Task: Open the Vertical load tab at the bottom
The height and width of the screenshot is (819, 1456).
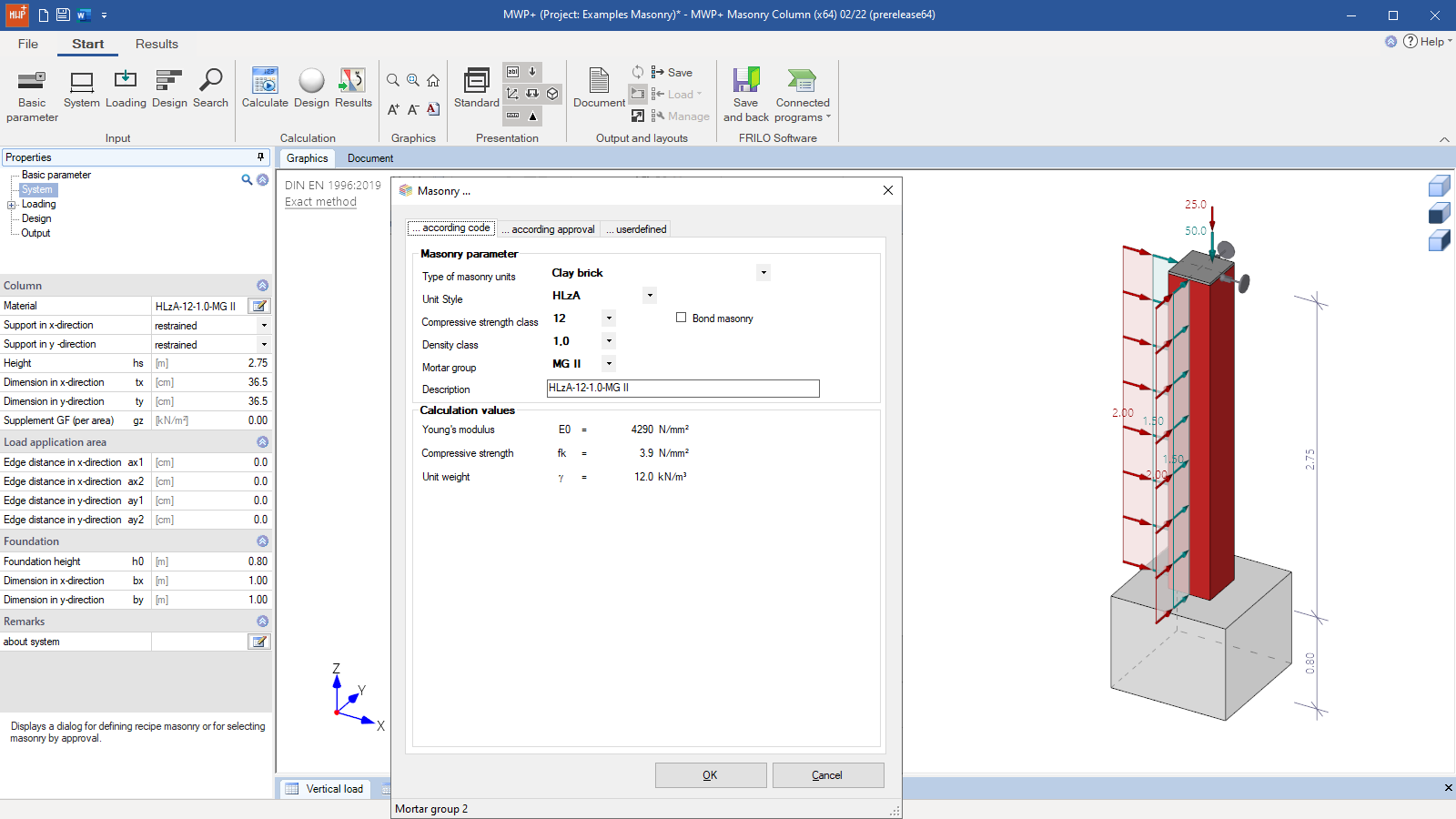Action: 325,789
